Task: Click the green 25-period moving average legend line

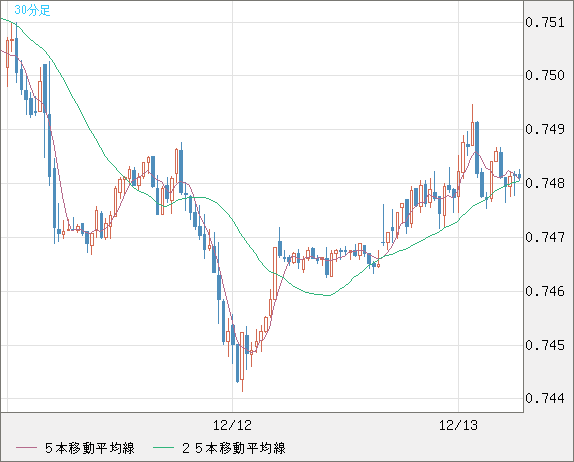Action: [163, 448]
